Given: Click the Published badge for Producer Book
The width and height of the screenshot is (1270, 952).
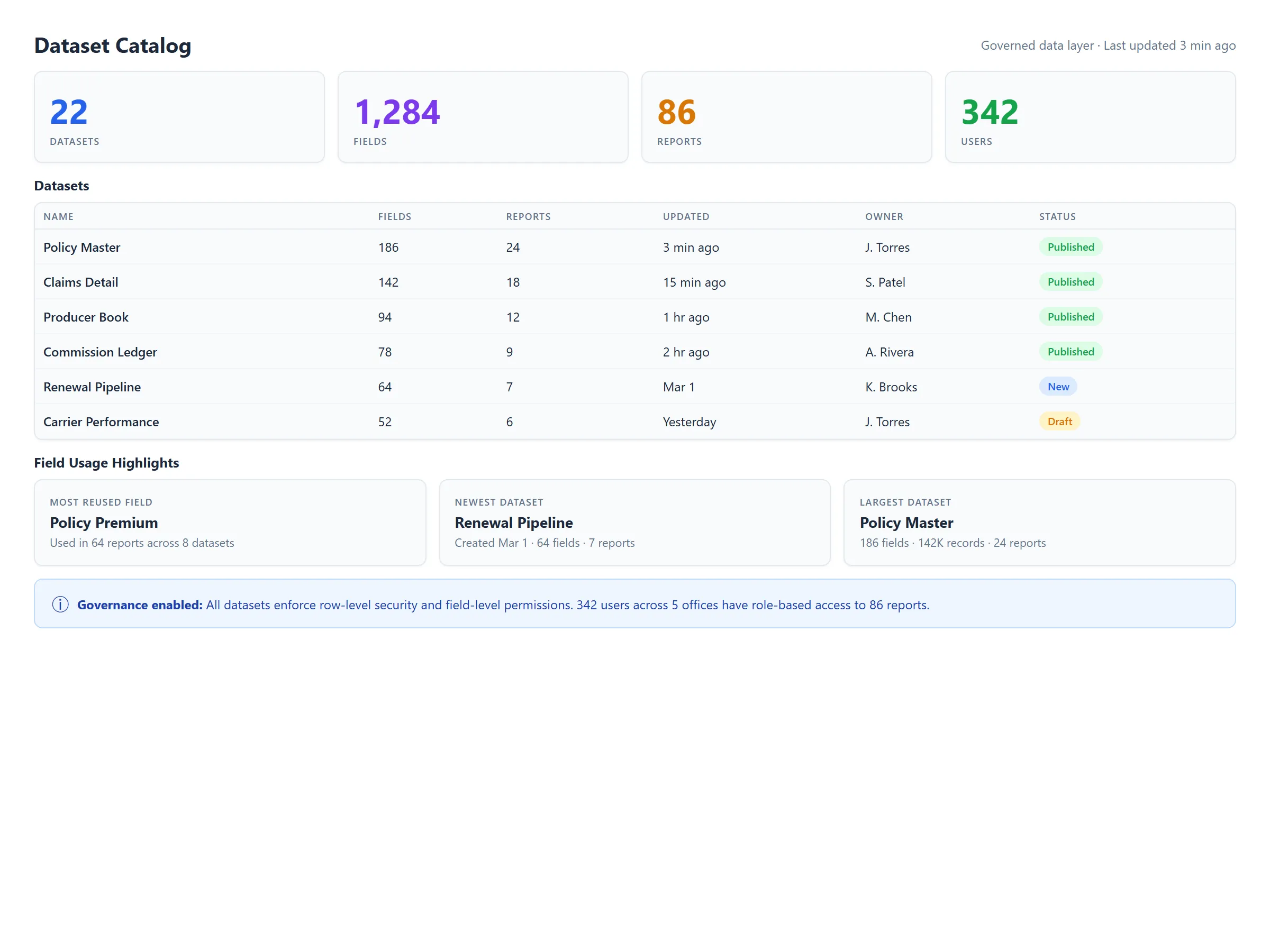Looking at the screenshot, I should (x=1069, y=316).
